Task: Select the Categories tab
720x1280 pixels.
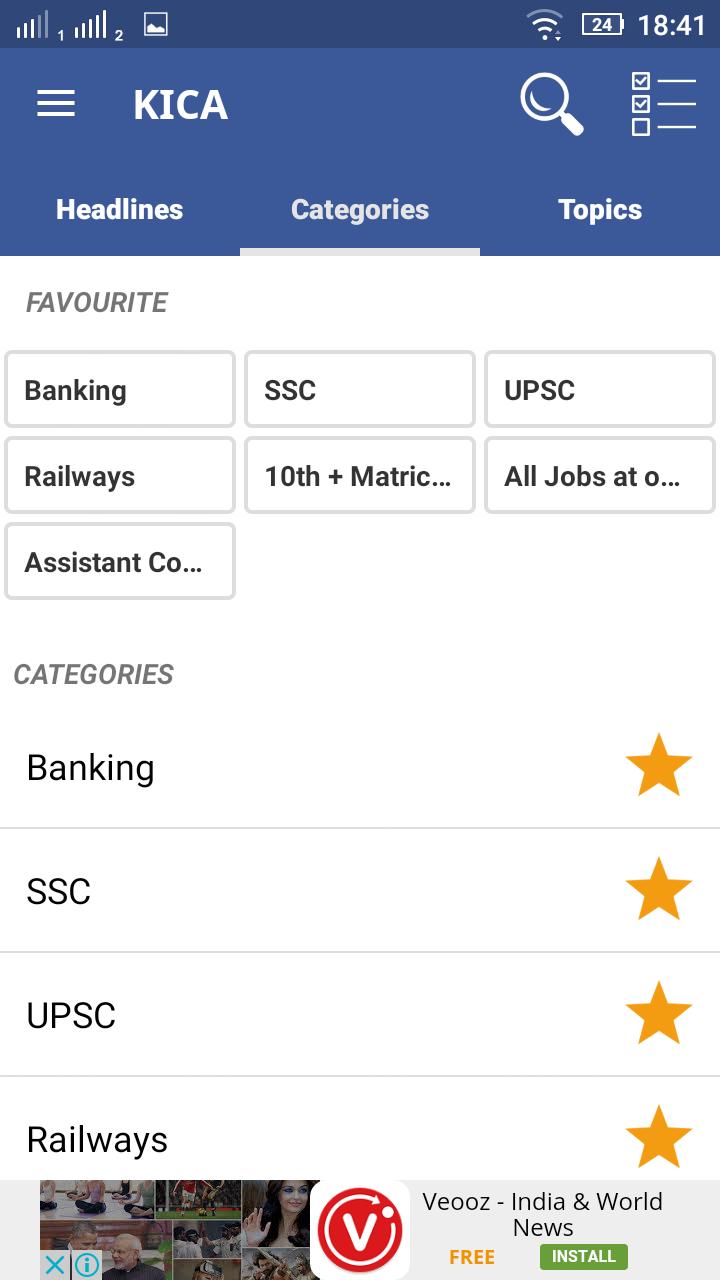Action: 360,210
